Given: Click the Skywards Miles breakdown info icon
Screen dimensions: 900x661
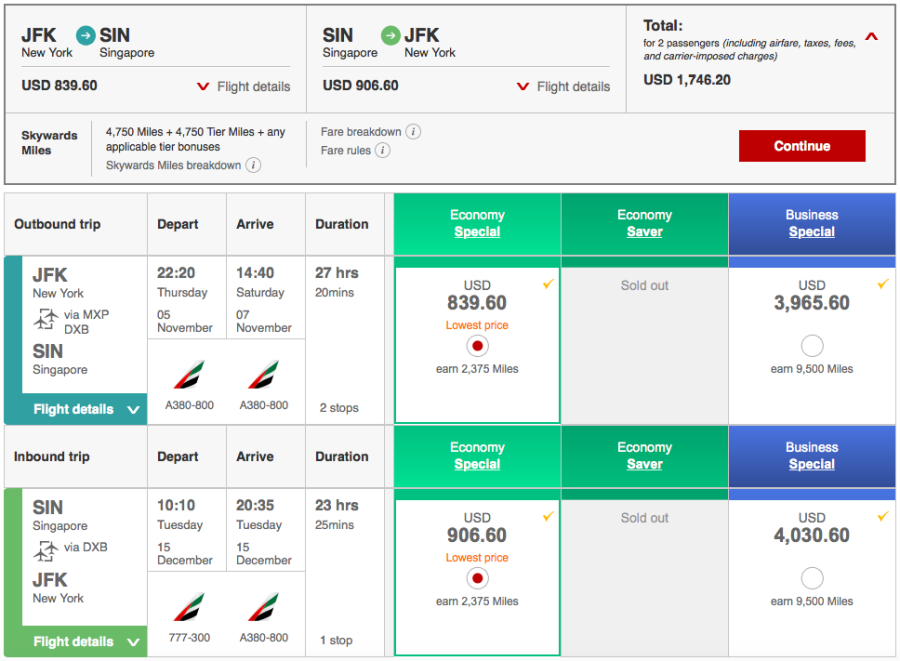Looking at the screenshot, I should [x=254, y=165].
